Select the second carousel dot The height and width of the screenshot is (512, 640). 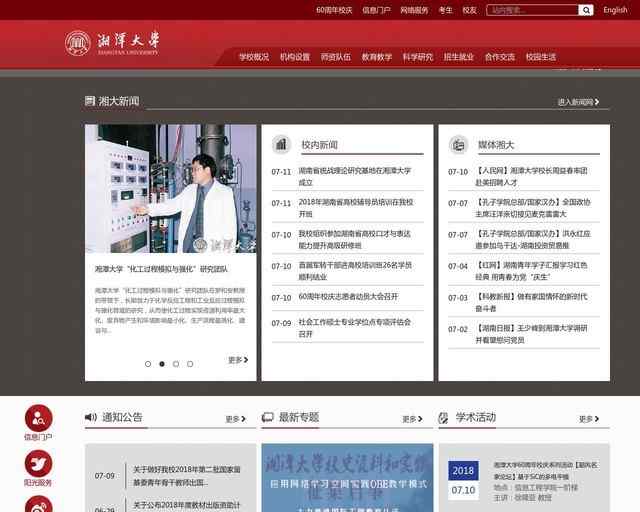(x=162, y=364)
